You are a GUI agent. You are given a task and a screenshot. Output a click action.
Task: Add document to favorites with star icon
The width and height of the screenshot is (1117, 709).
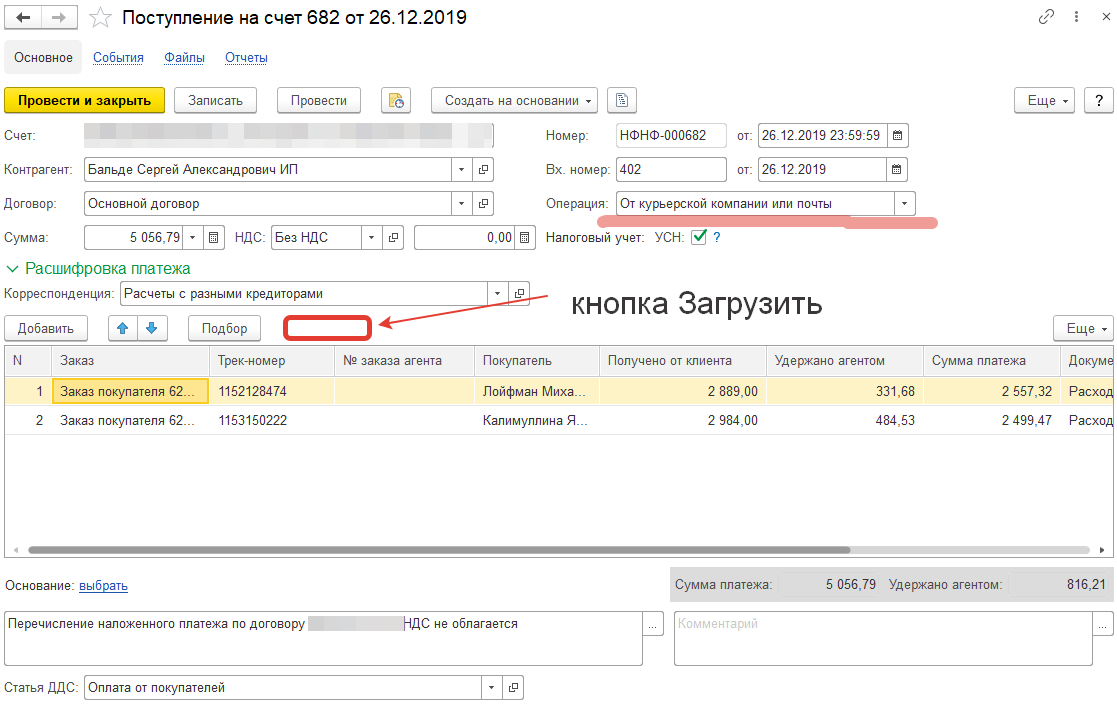100,18
